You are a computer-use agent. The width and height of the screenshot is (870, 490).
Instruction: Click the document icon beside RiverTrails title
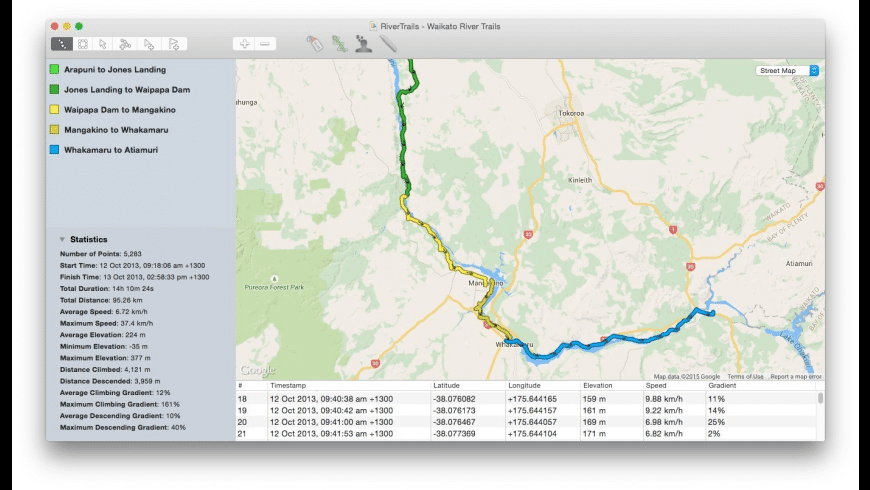tap(373, 26)
